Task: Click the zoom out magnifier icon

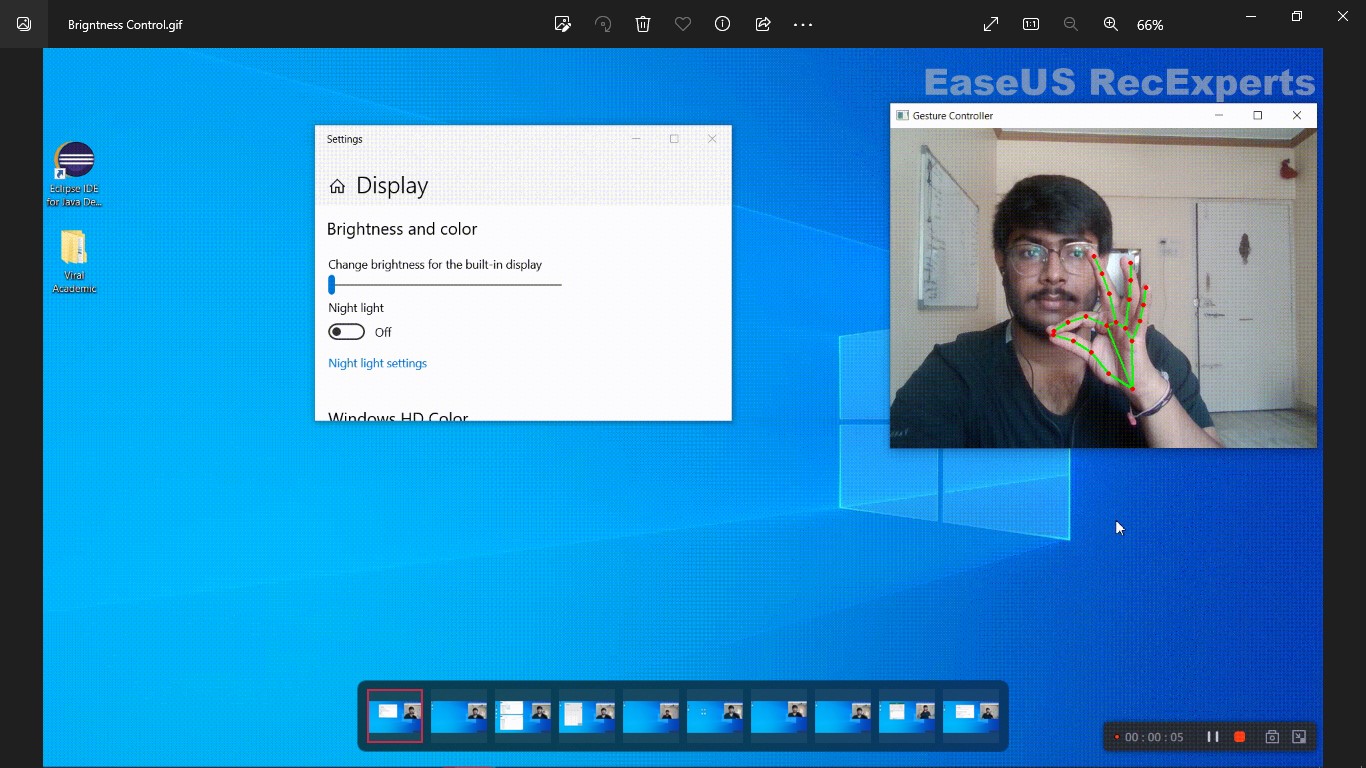Action: tap(1071, 24)
